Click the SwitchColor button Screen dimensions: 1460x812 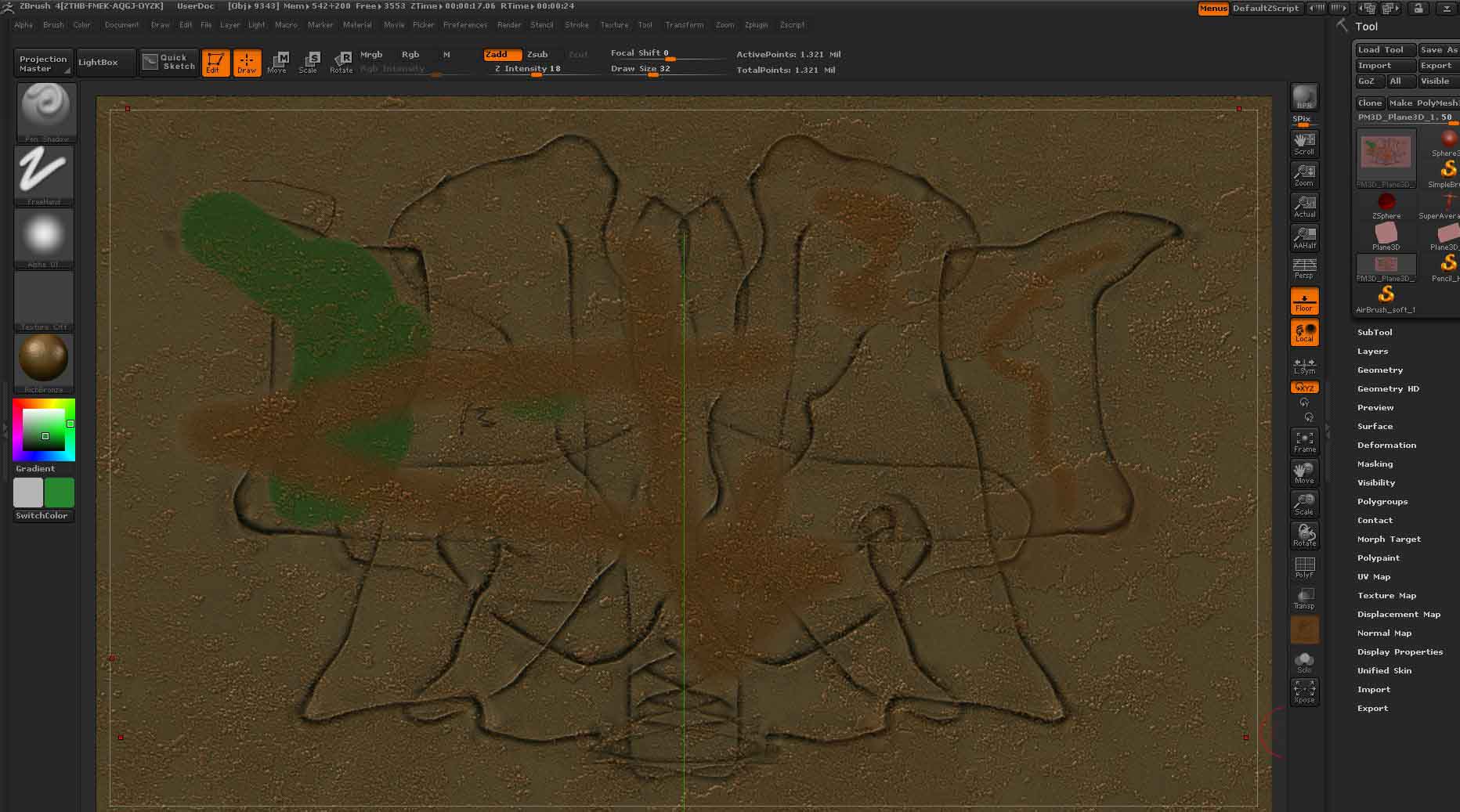tap(42, 516)
